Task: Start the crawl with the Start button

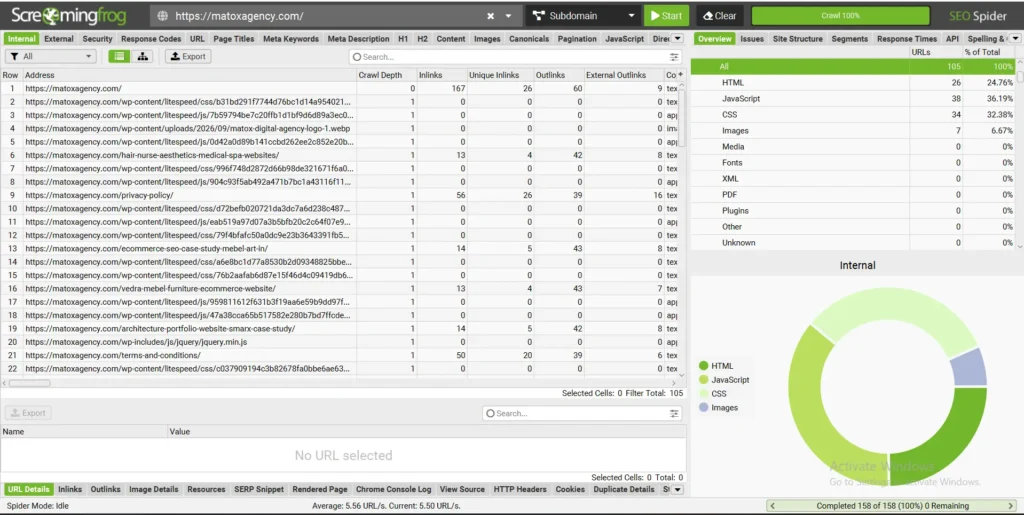Action: pos(666,16)
